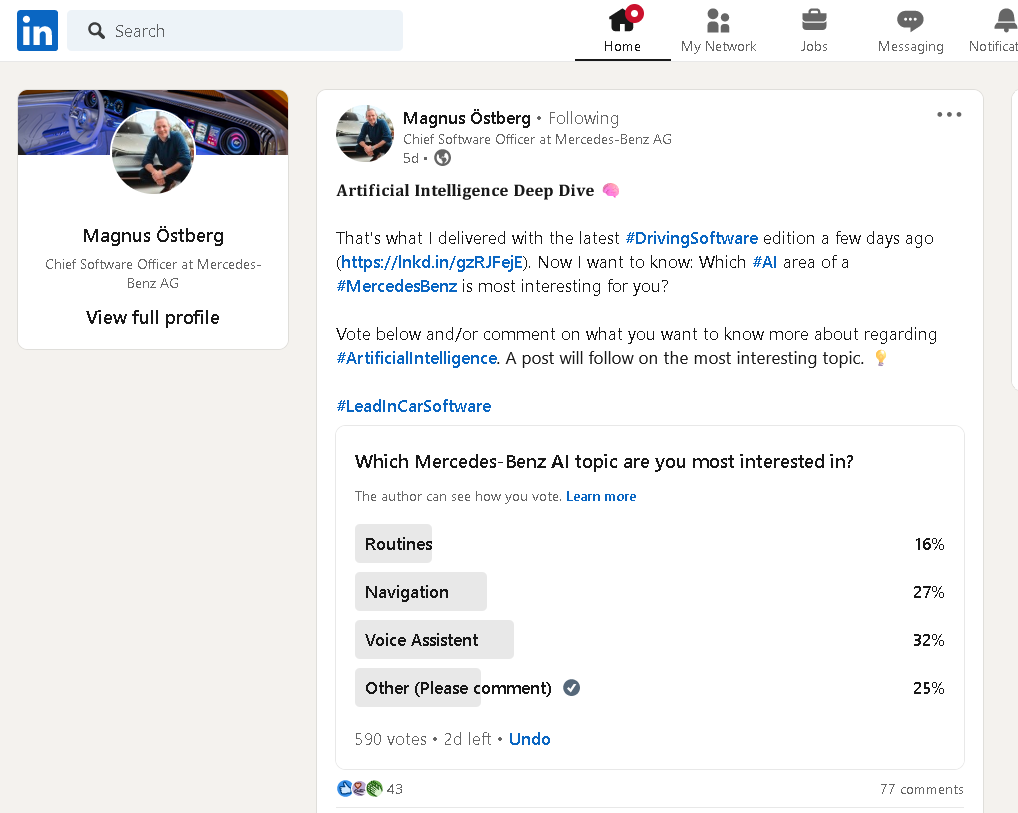Open the 77 comments link
Viewport: 1018px width, 813px height.
coord(921,789)
